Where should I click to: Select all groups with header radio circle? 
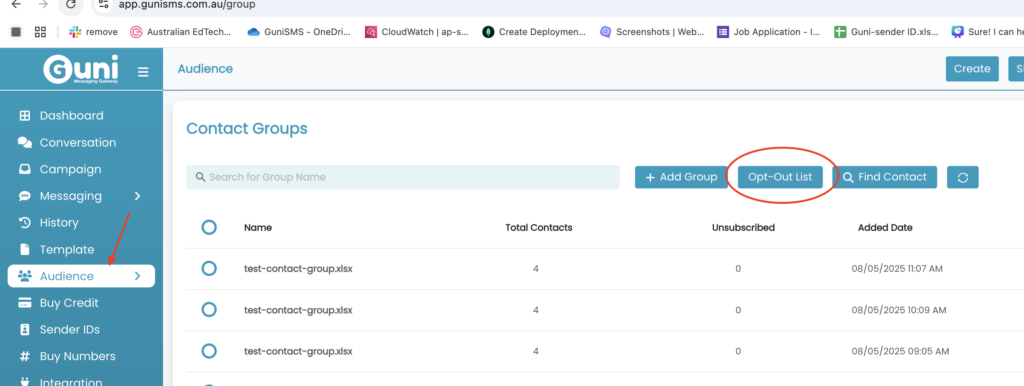pos(209,227)
